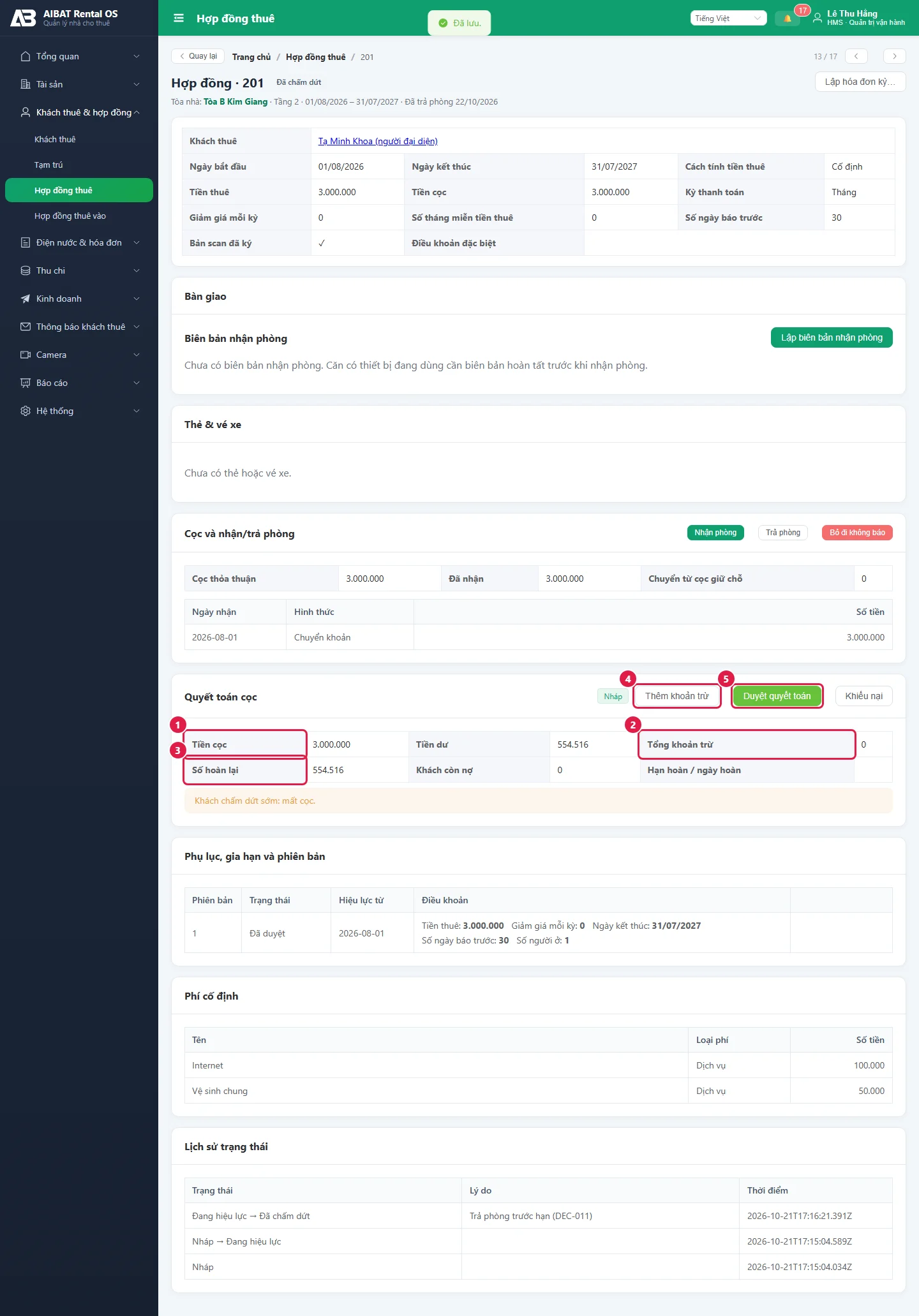Click the Lập hóa đơn kỳ button
Viewport: 919px width, 1316px height.
[x=860, y=82]
